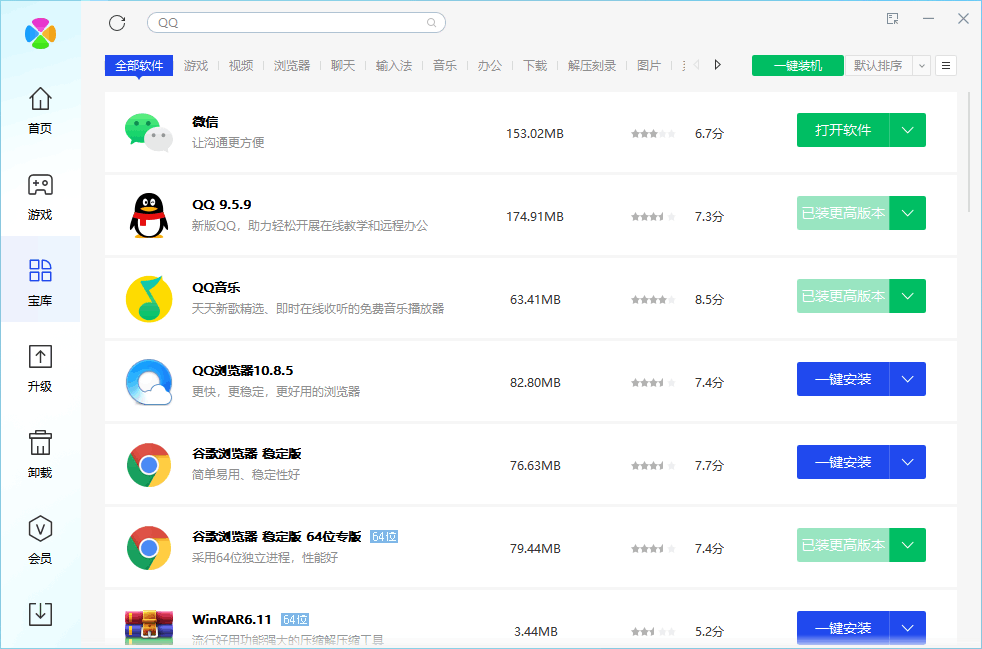The image size is (982, 649).
Task: Click 已装更高版本 button for QQ音乐
Action: (843, 296)
